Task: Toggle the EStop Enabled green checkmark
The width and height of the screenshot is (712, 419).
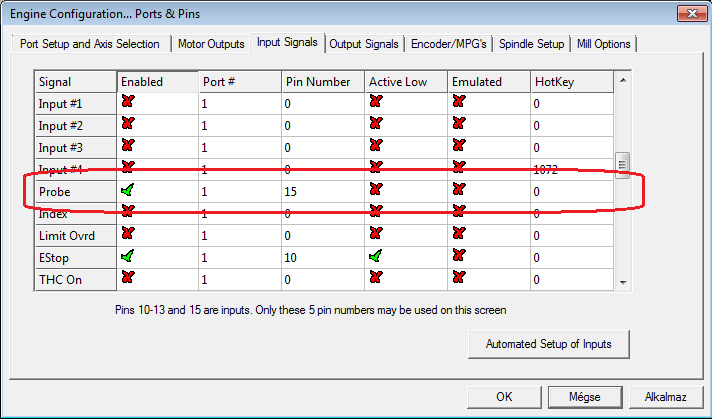Action: pos(127,257)
